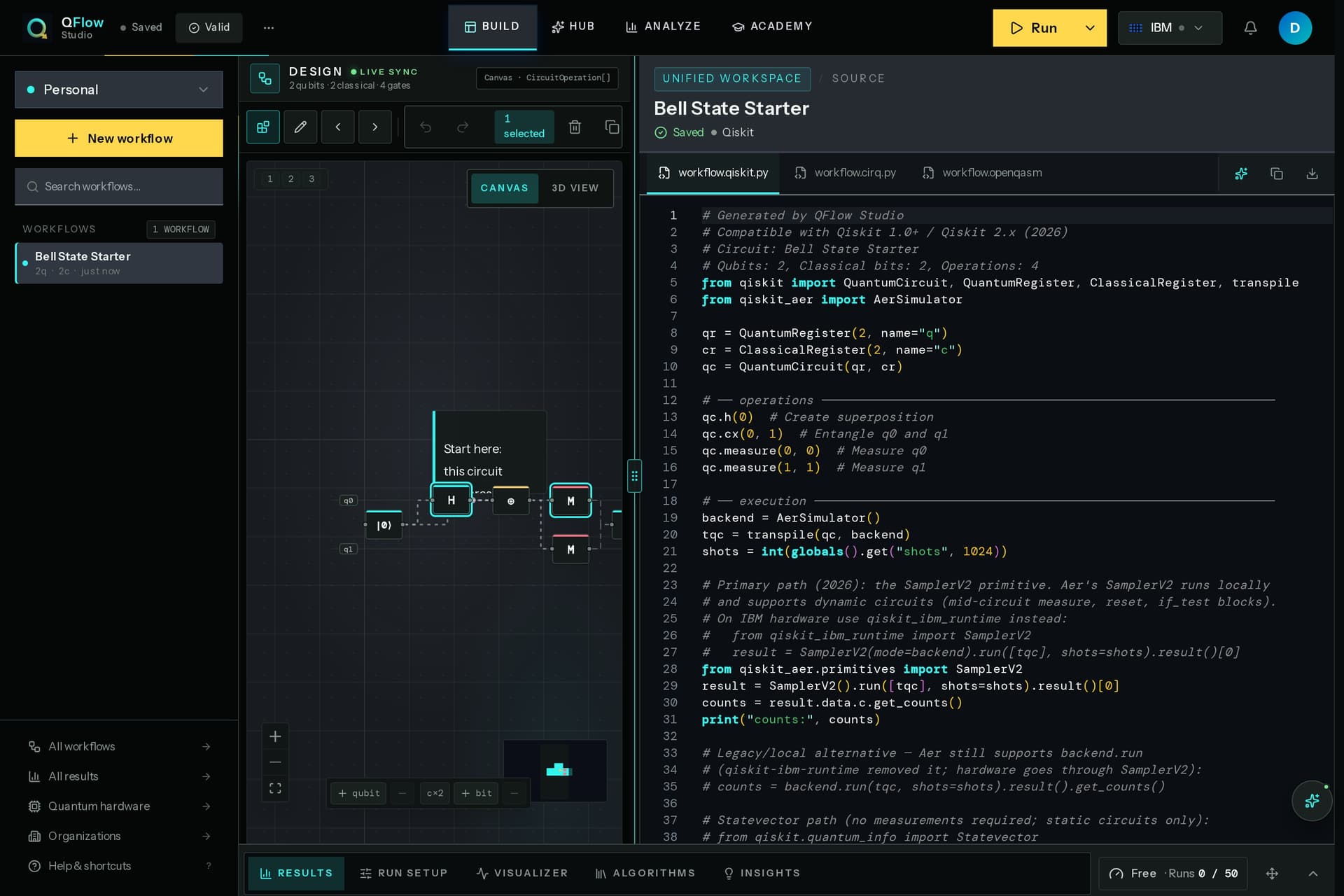The height and width of the screenshot is (896, 1344).
Task: Click the Valid status badge
Action: [x=209, y=28]
